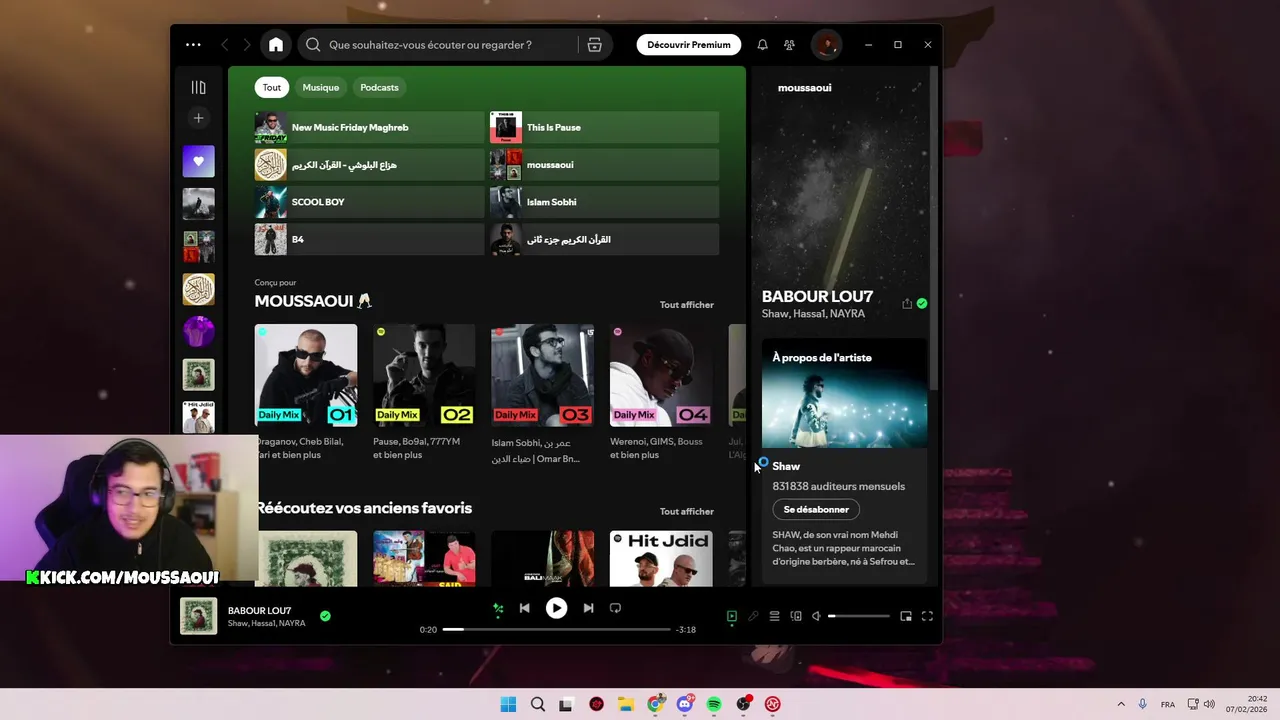Viewport: 1280px width, 720px height.
Task: Skip to the next track
Action: (588, 608)
